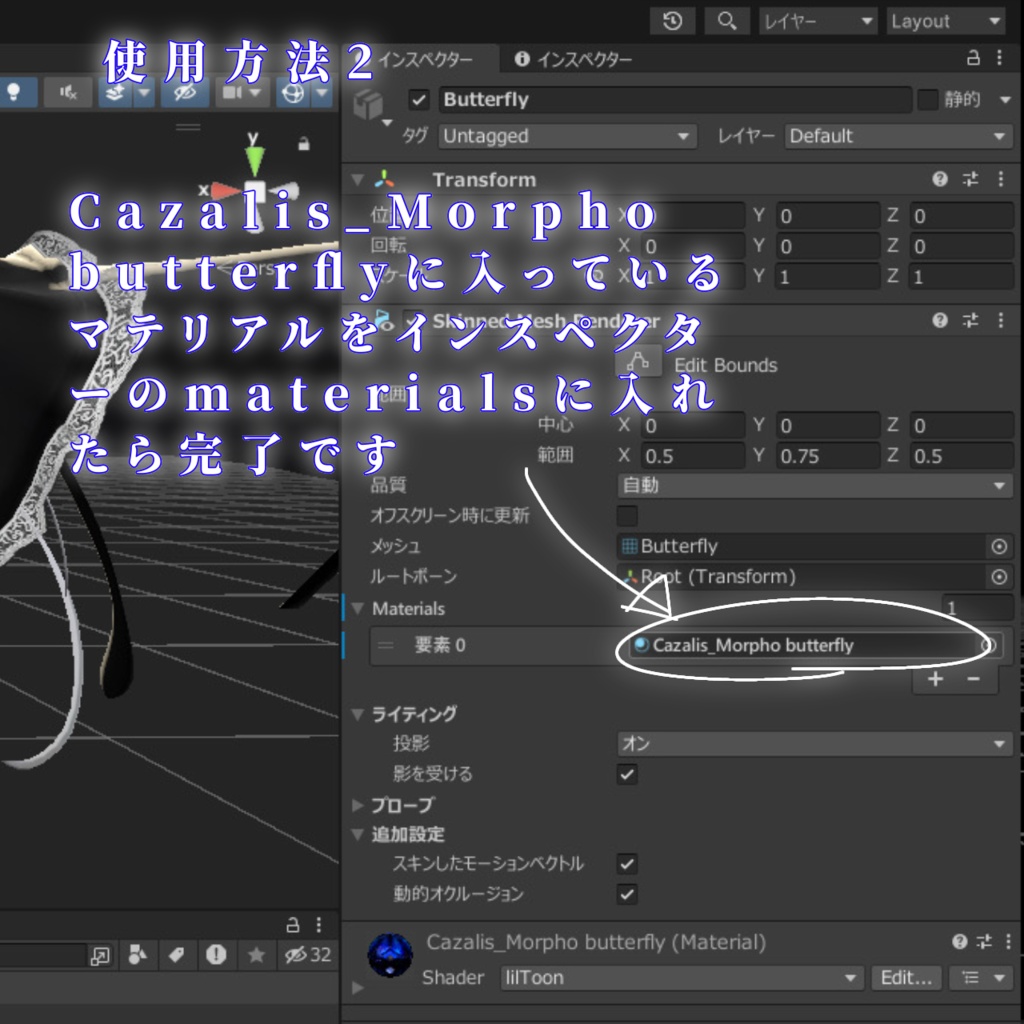Click the Cazalis_Morpho butterfly material sphere preview
Viewport: 1024px width, 1024px height.
[389, 956]
